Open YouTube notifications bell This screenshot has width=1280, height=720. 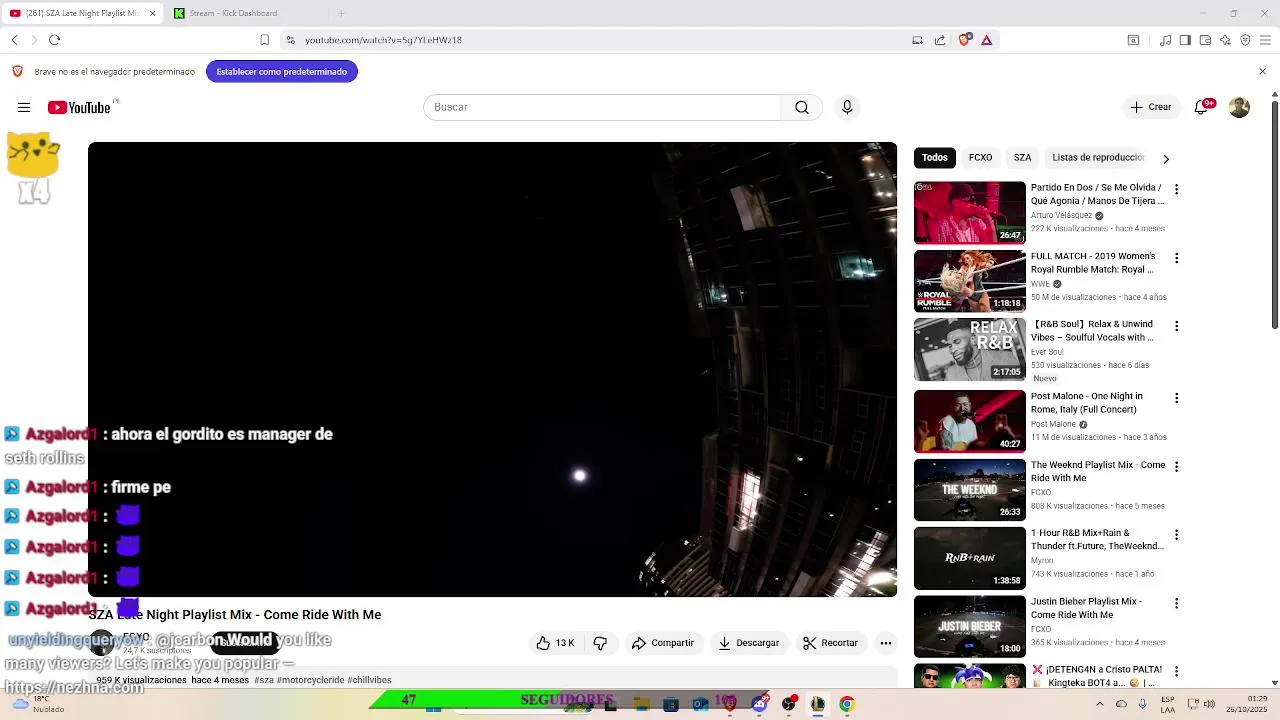(x=1202, y=107)
